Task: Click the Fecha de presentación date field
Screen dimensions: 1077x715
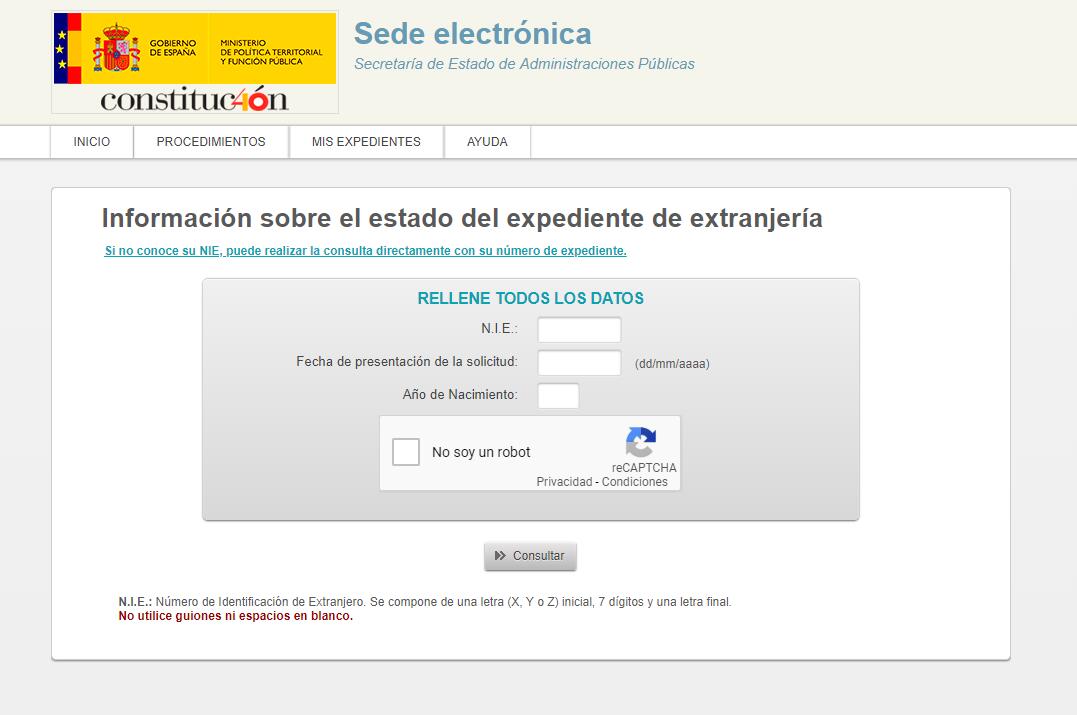Action: [579, 363]
